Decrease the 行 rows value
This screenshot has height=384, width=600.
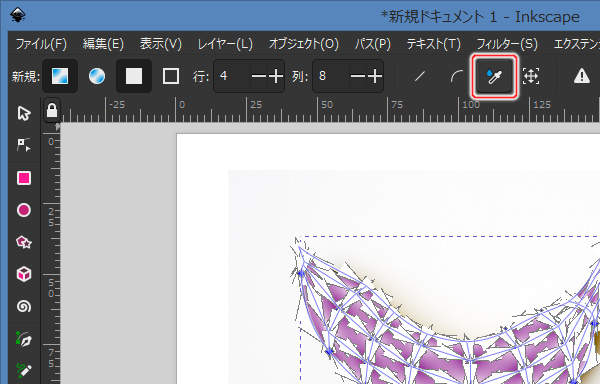click(x=259, y=76)
